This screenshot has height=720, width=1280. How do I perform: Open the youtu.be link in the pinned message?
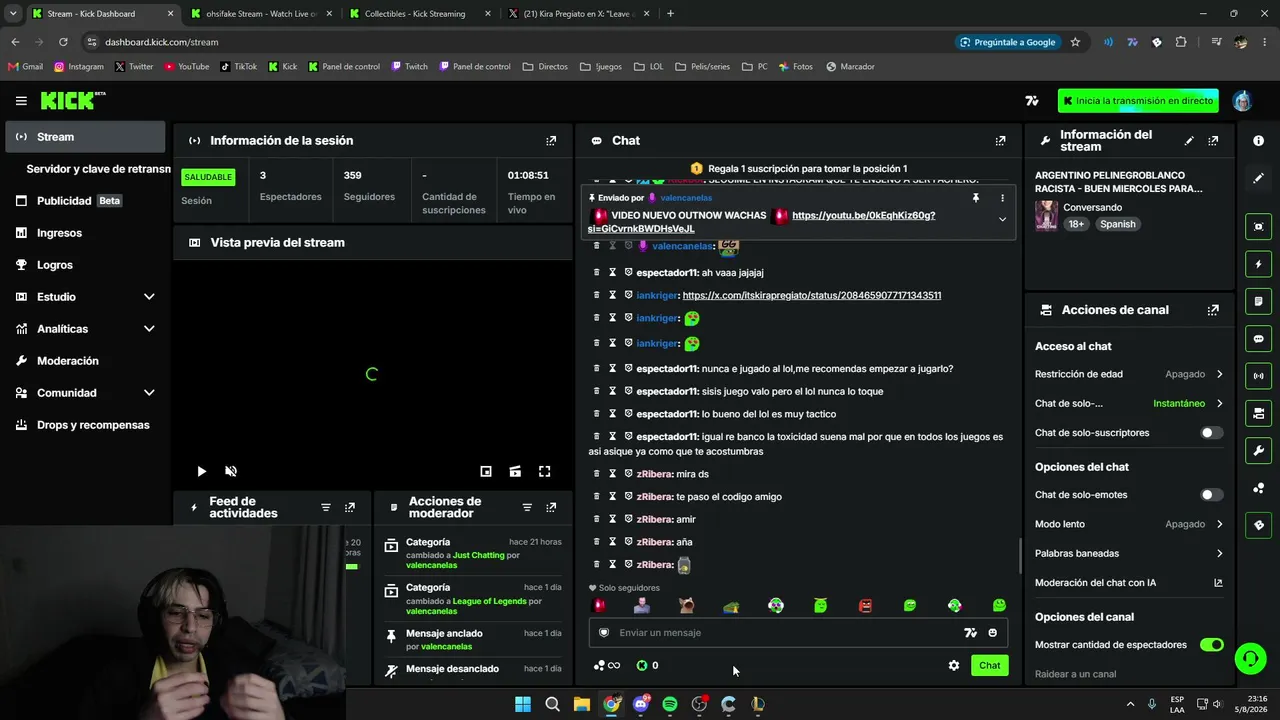tap(762, 222)
